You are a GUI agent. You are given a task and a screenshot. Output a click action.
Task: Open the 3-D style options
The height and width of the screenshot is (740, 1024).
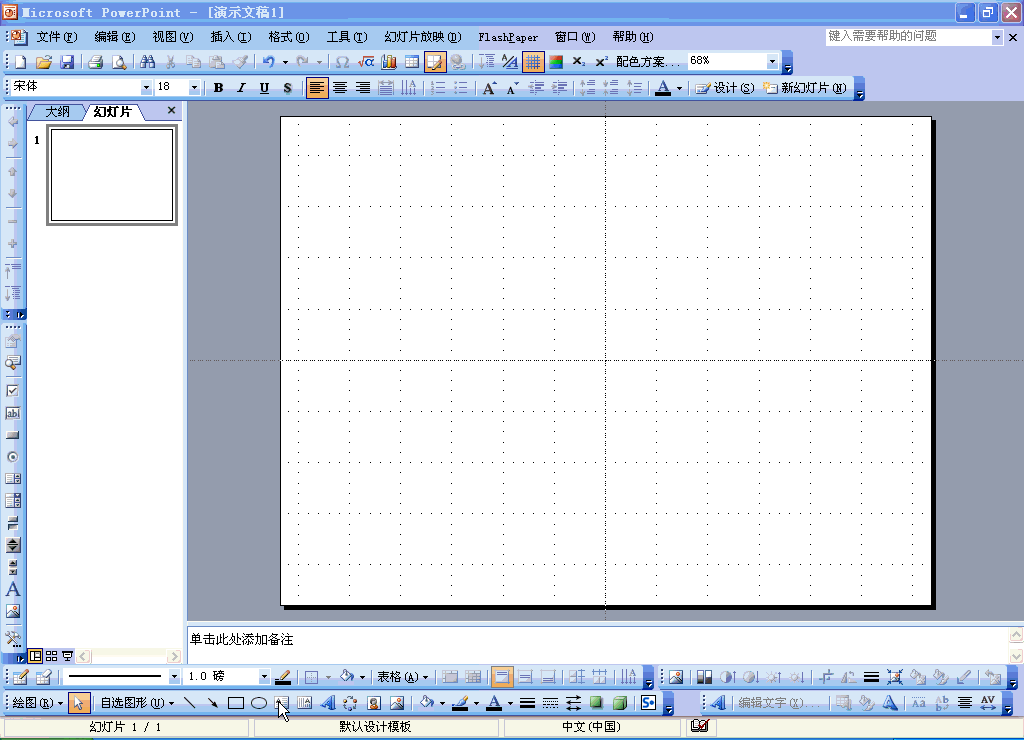click(620, 703)
